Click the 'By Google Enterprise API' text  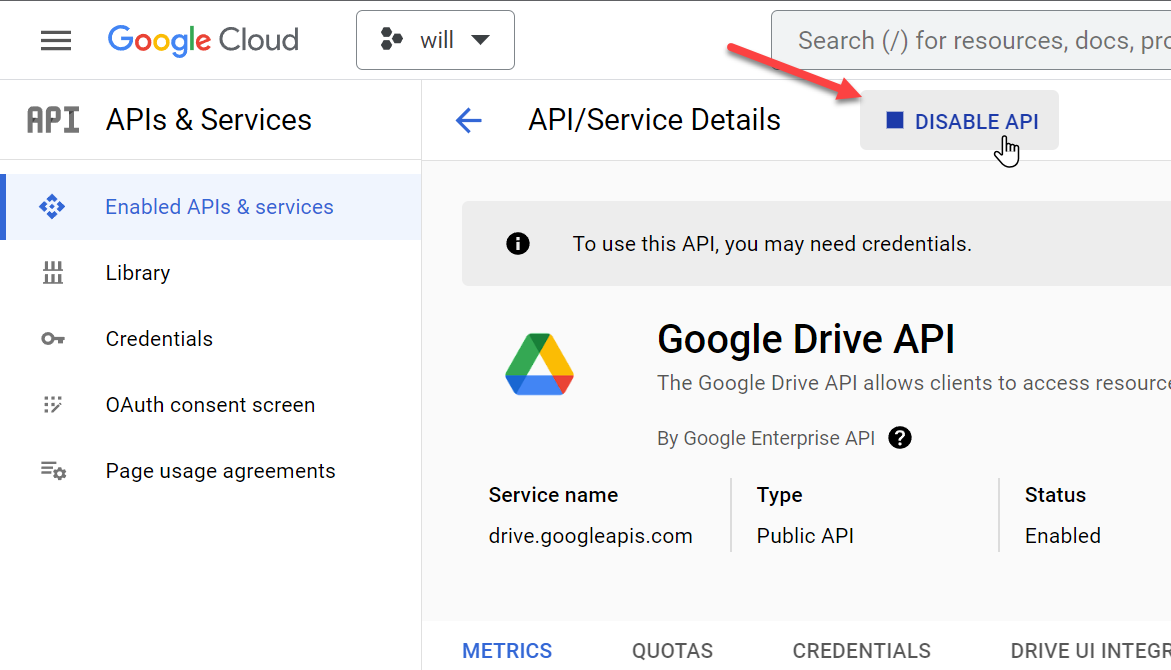765,438
